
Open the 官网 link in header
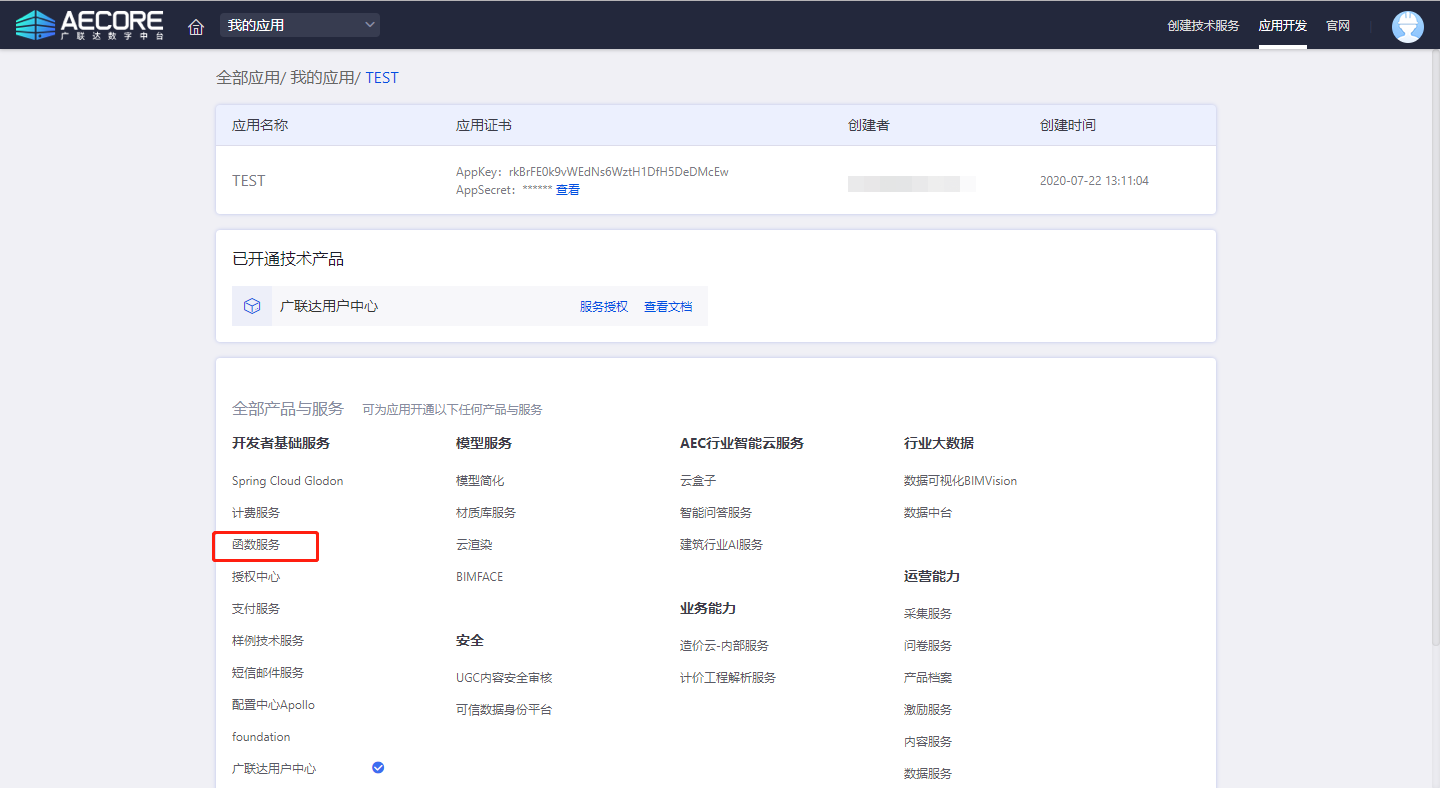pyautogui.click(x=1338, y=26)
